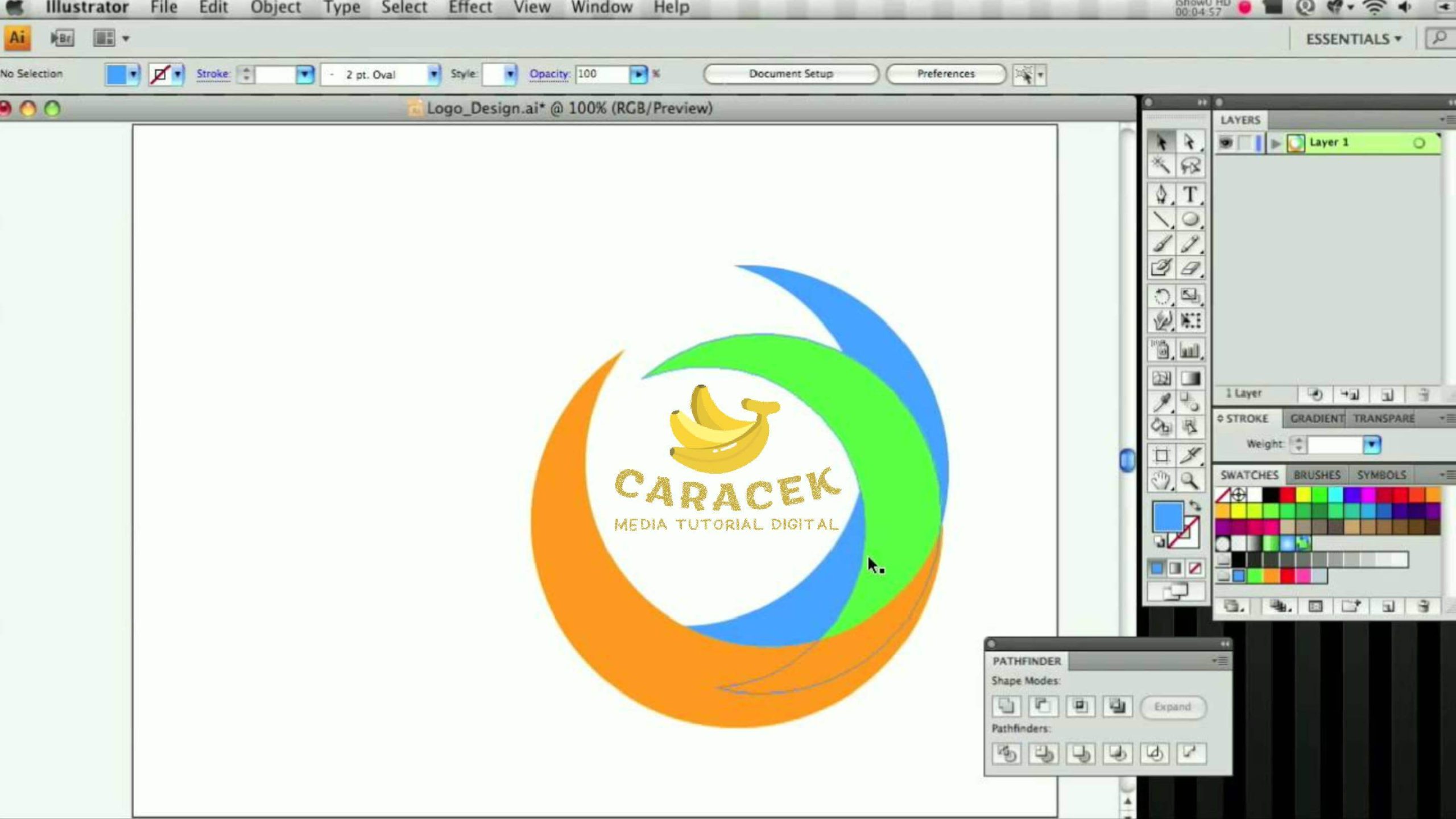Pick the Ellipse tool
This screenshot has height=819, width=1456.
click(1190, 220)
